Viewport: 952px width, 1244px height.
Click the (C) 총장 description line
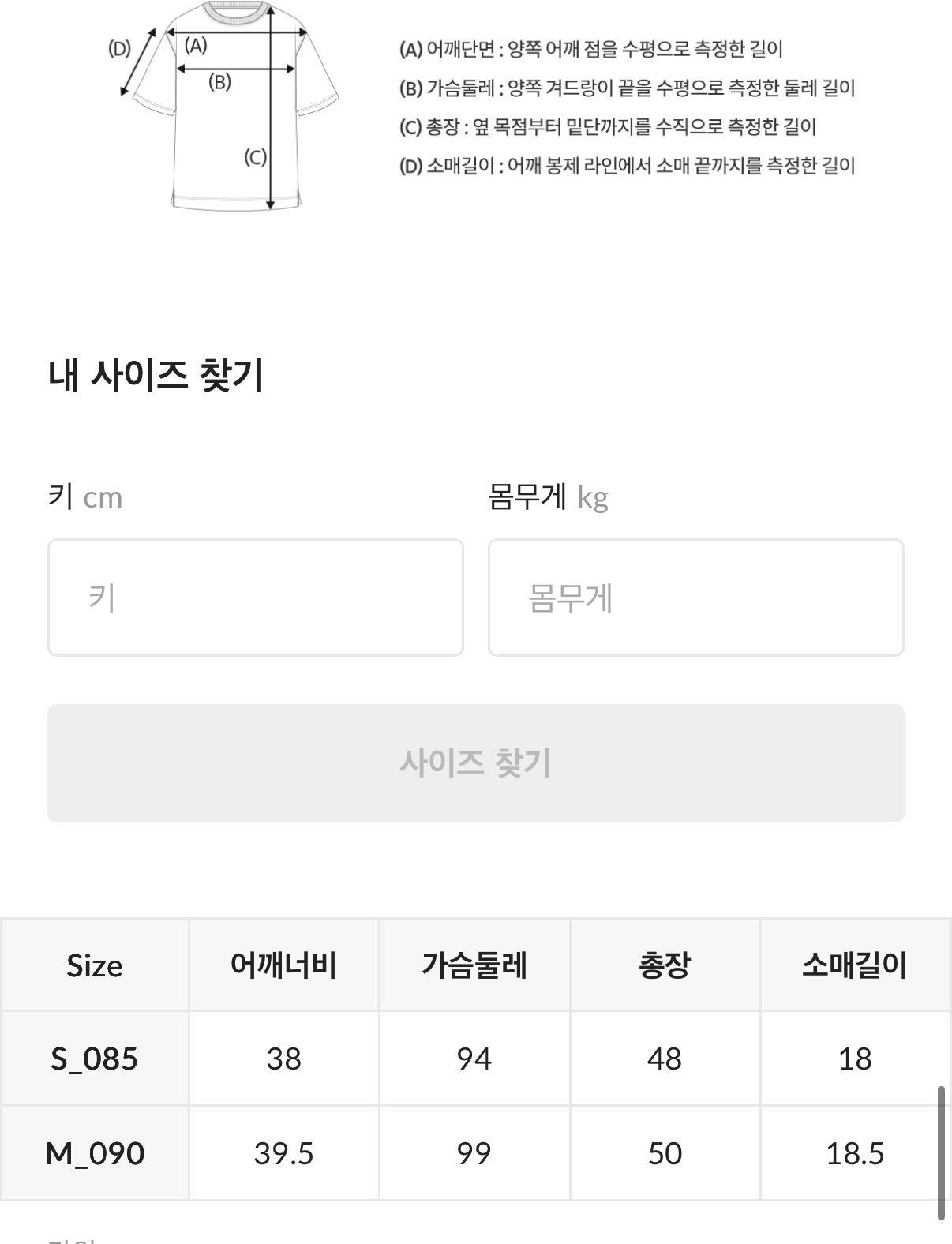click(607, 126)
